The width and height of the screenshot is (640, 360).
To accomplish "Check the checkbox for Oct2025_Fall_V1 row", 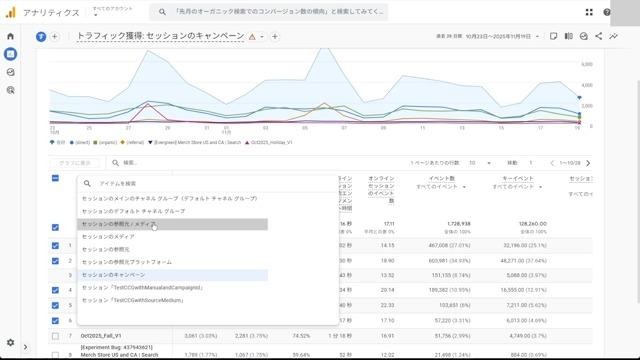I will [x=56, y=336].
